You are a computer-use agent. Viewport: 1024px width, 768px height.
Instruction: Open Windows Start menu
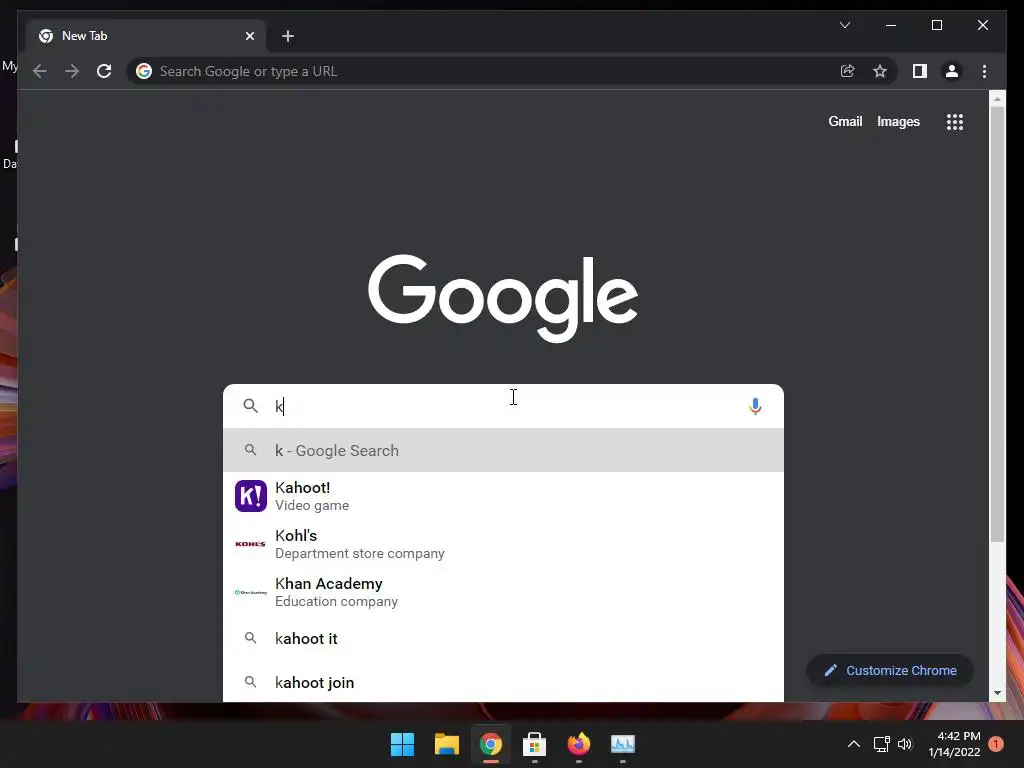pyautogui.click(x=402, y=744)
